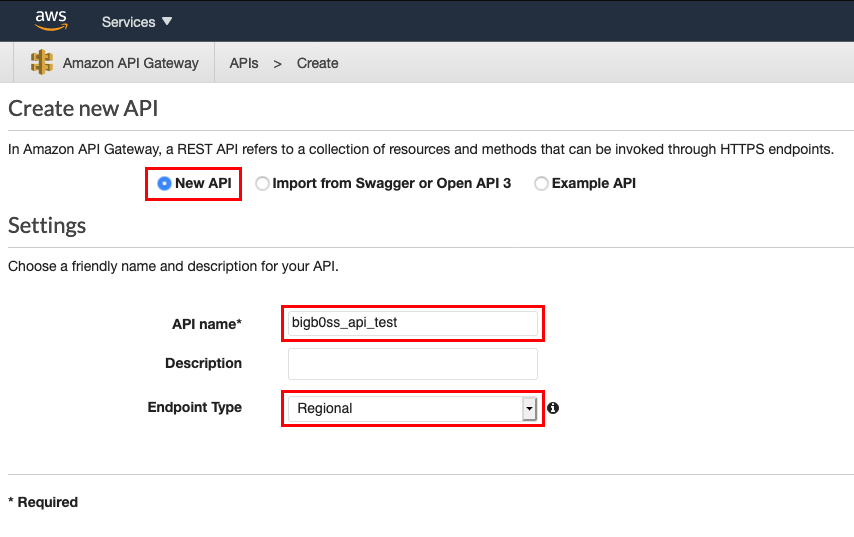Click the Create new API heading
This screenshot has width=854, height=537.
pos(83,108)
